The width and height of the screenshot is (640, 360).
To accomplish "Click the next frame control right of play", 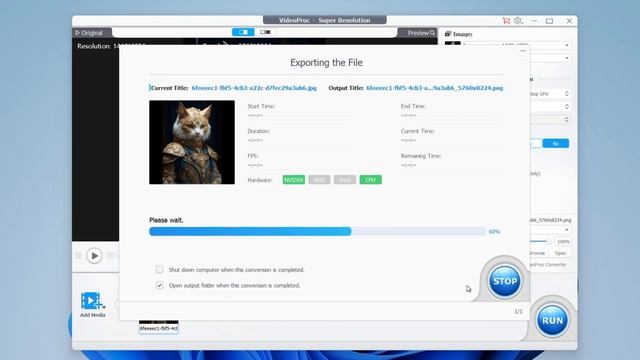I will pos(110,256).
